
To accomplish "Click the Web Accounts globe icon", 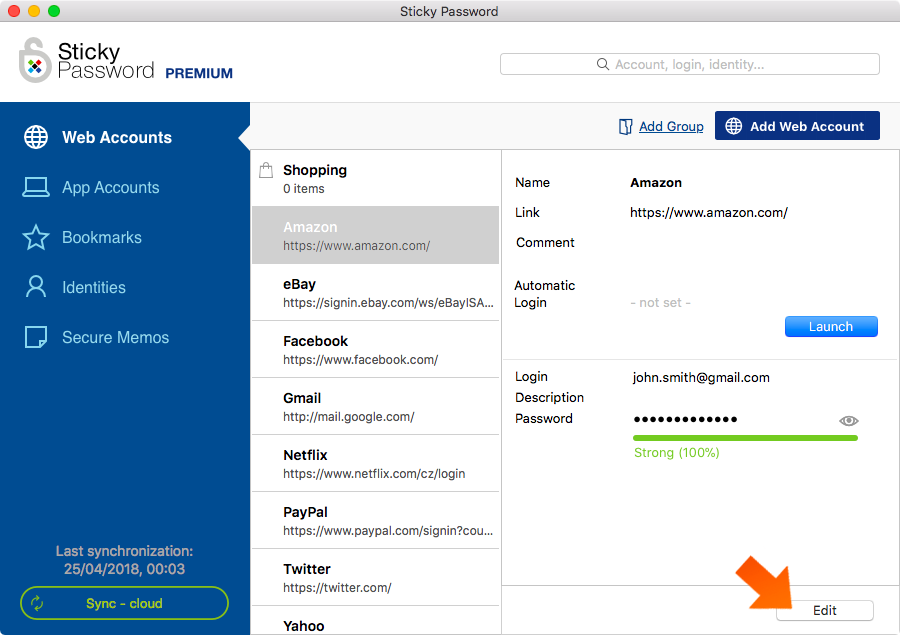I will click(36, 137).
